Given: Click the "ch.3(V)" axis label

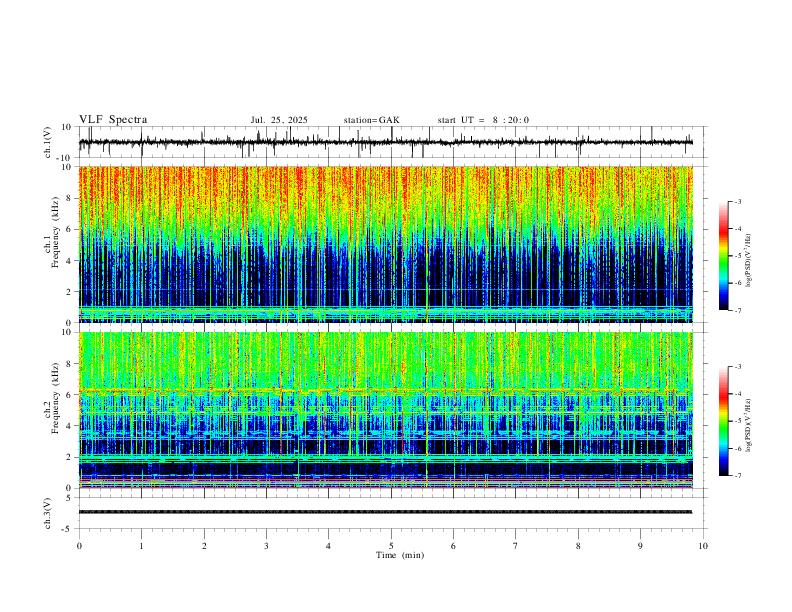Looking at the screenshot, I should pyautogui.click(x=48, y=513).
